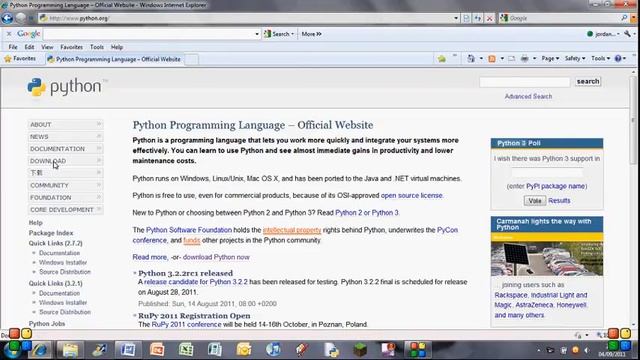Viewport: 640px width, 360px height.
Task: Click the python.org site search field
Action: (x=524, y=82)
